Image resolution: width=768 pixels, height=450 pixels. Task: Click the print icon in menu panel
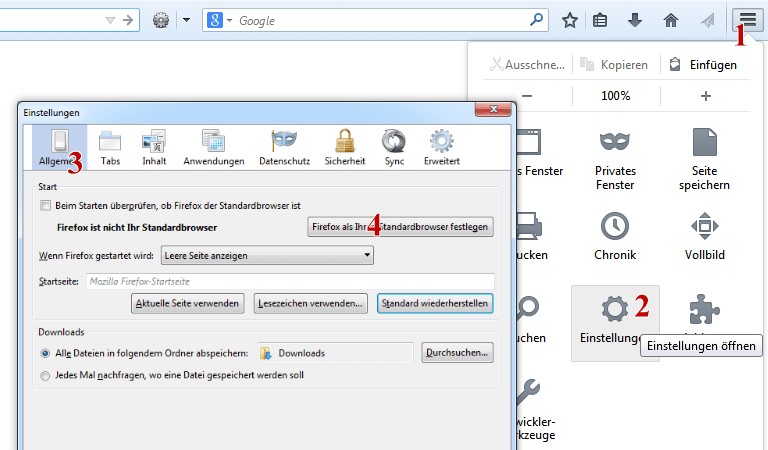(x=529, y=226)
